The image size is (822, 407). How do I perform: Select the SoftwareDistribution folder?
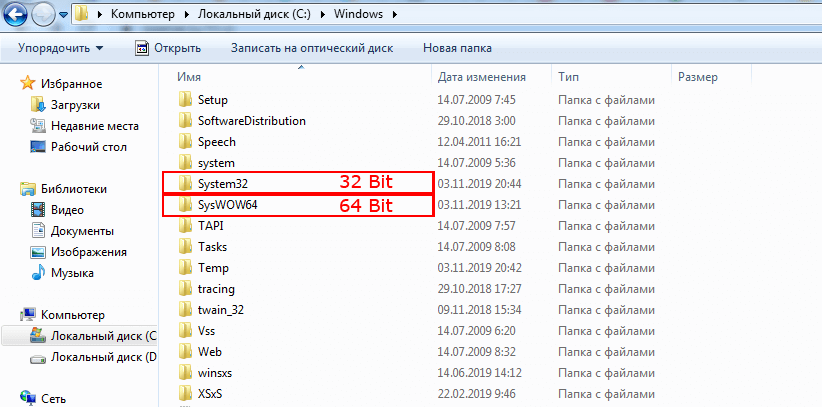251,121
